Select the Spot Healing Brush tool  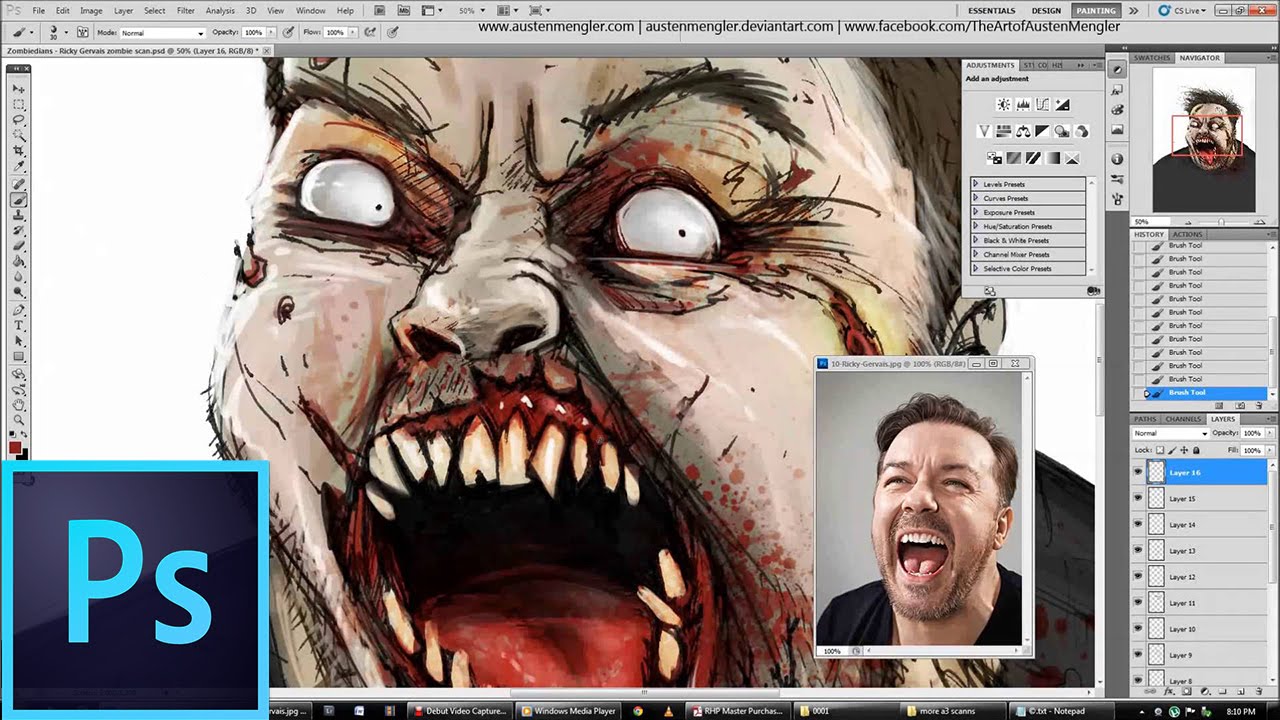point(19,185)
